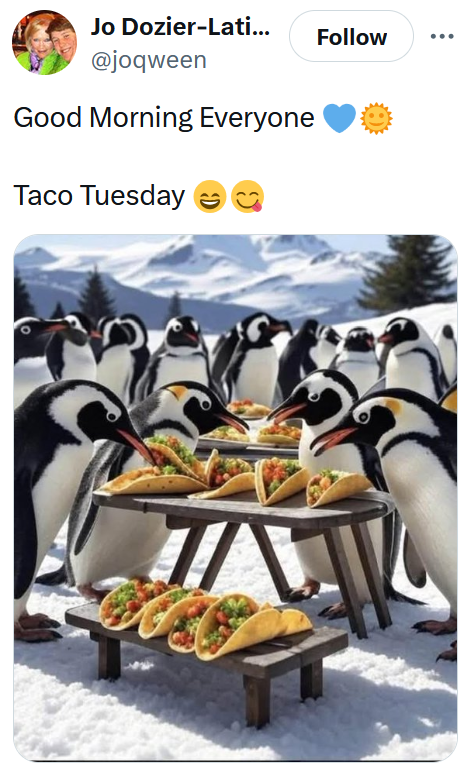469x775 pixels.
Task: Select the grinning face emoji
Action: tap(210, 196)
